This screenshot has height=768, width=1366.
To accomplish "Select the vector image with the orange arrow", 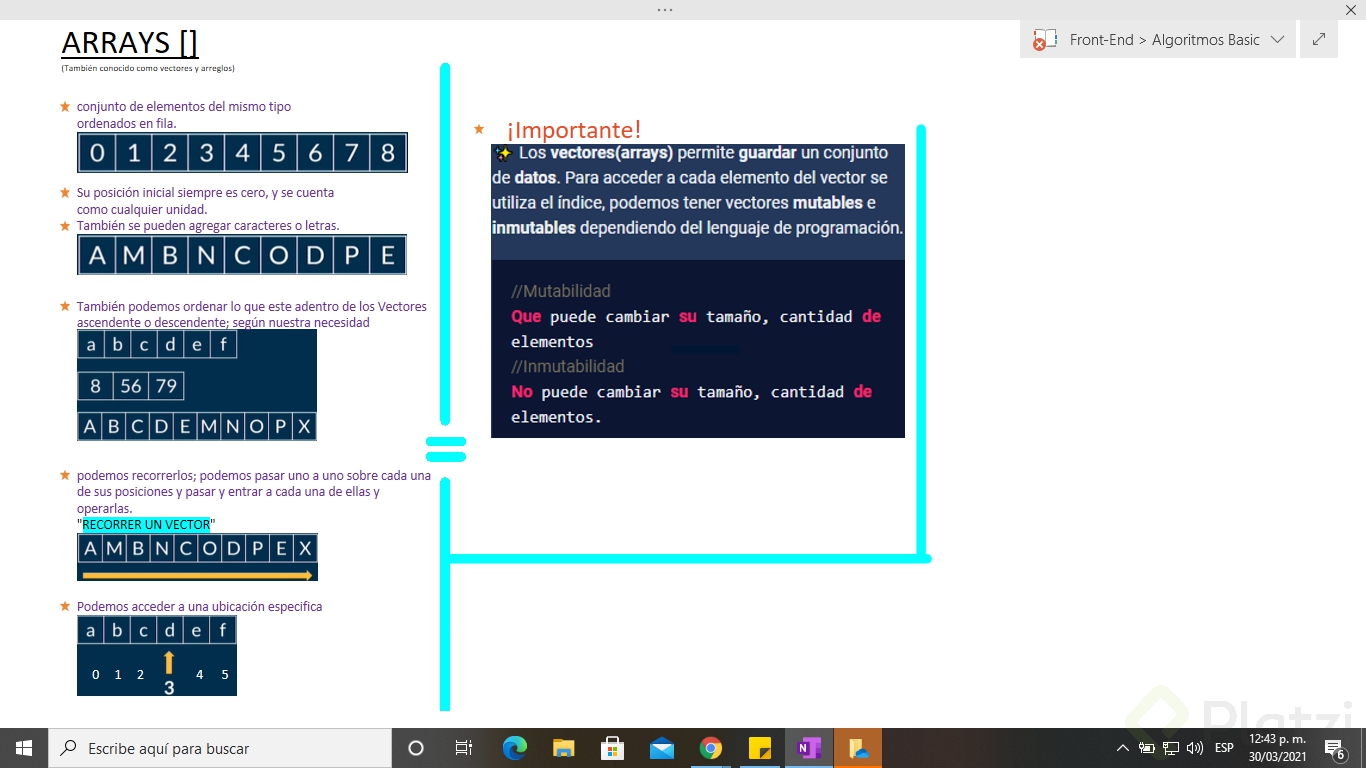I will [x=197, y=557].
